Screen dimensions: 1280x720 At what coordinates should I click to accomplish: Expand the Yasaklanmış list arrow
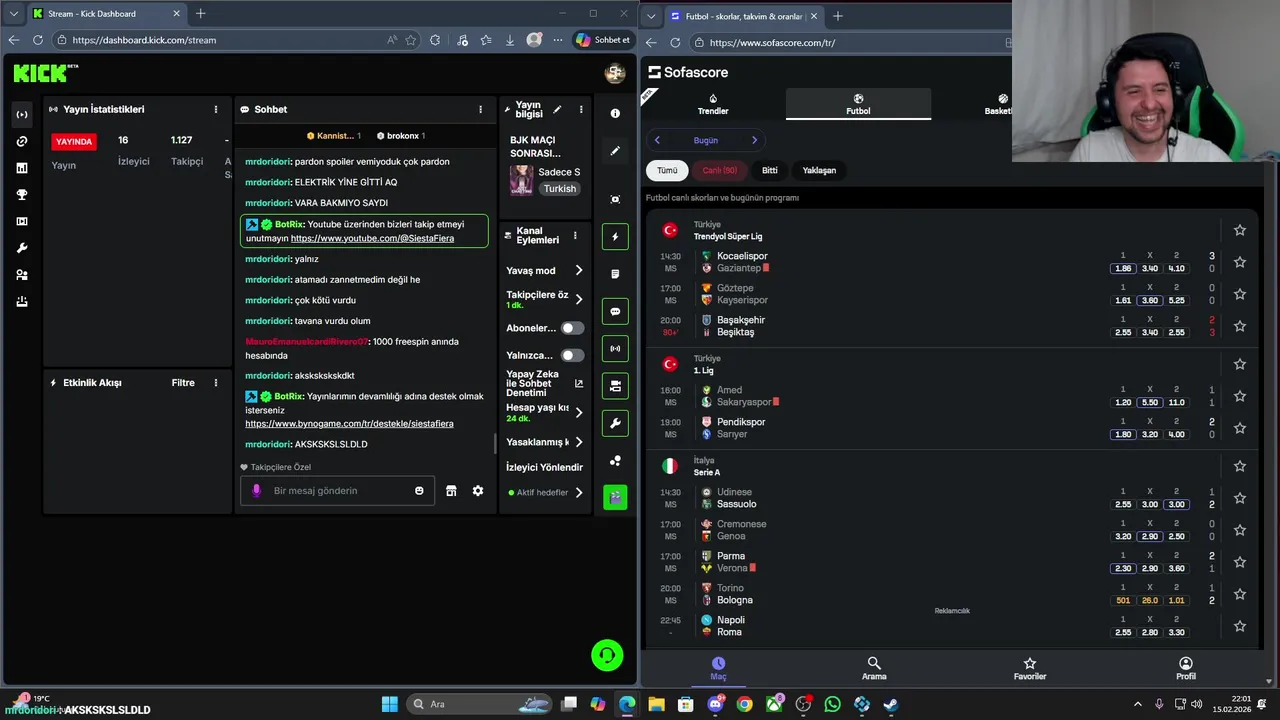(x=578, y=442)
